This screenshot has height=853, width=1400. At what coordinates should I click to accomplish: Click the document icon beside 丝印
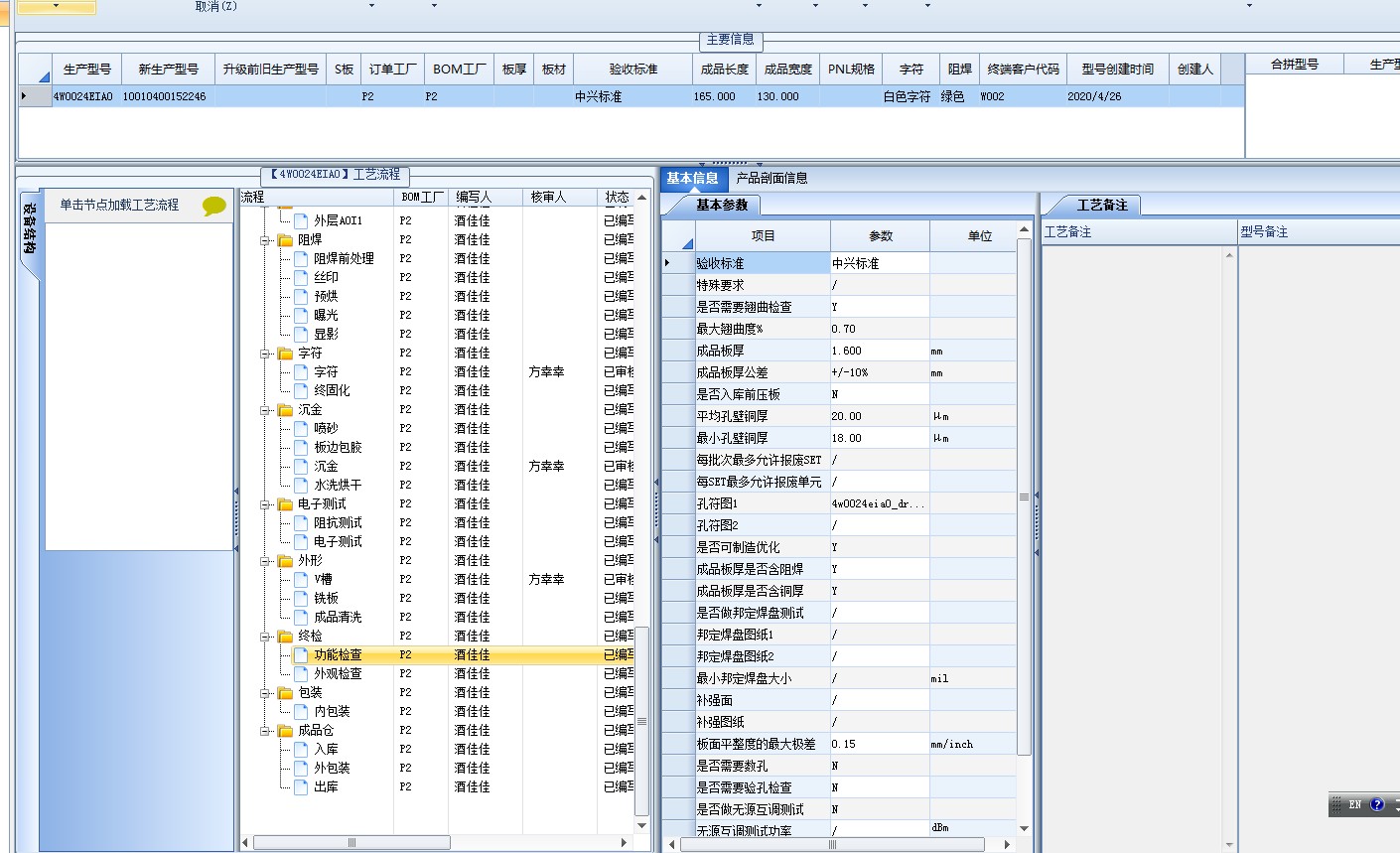point(301,277)
